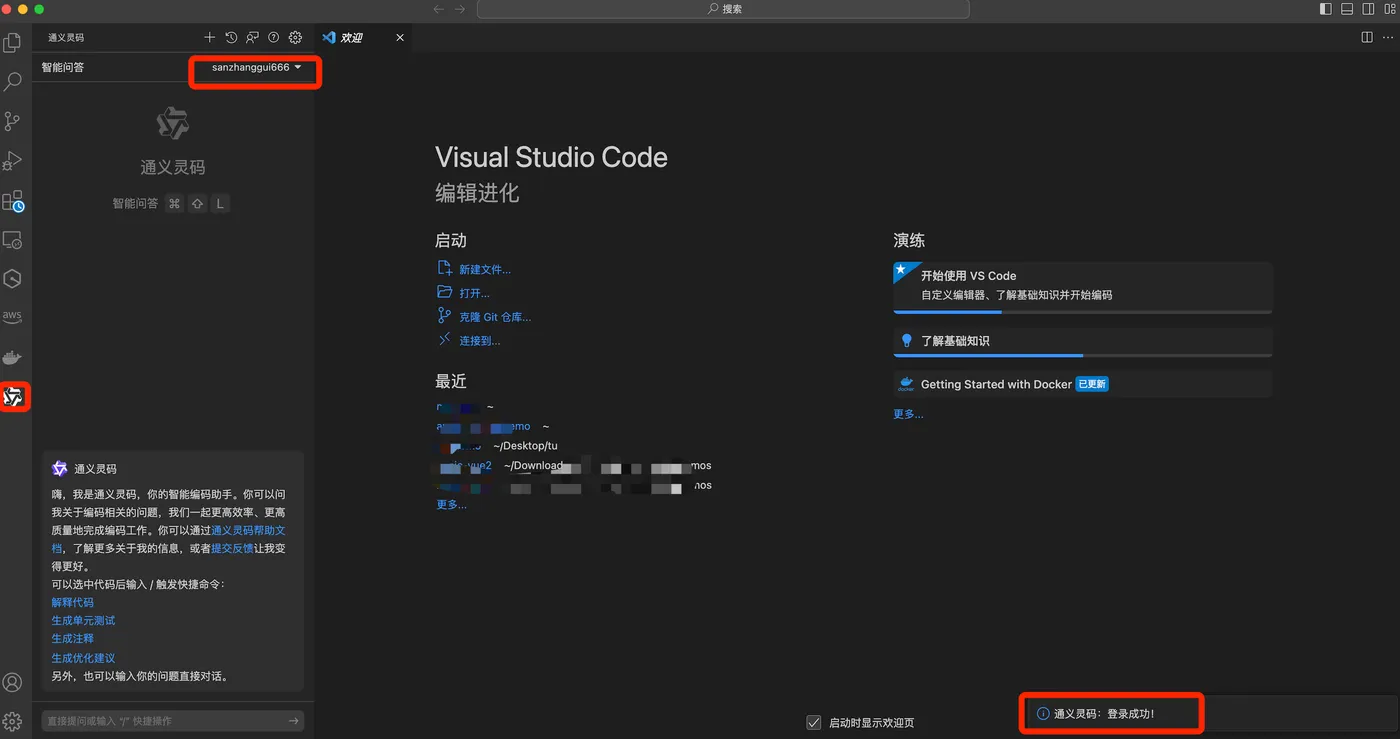Select the 智能问答 tab label
Viewport: 1400px width, 739px height.
63,68
